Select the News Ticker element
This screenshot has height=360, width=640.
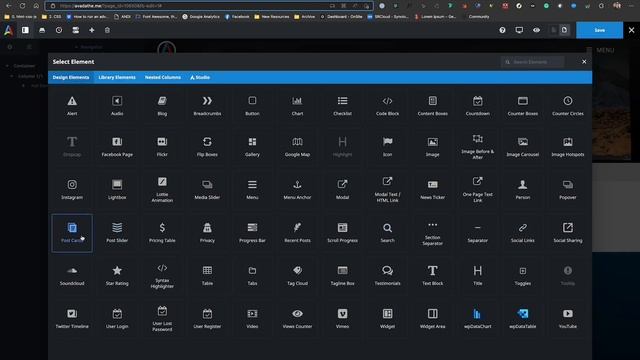tap(433, 189)
